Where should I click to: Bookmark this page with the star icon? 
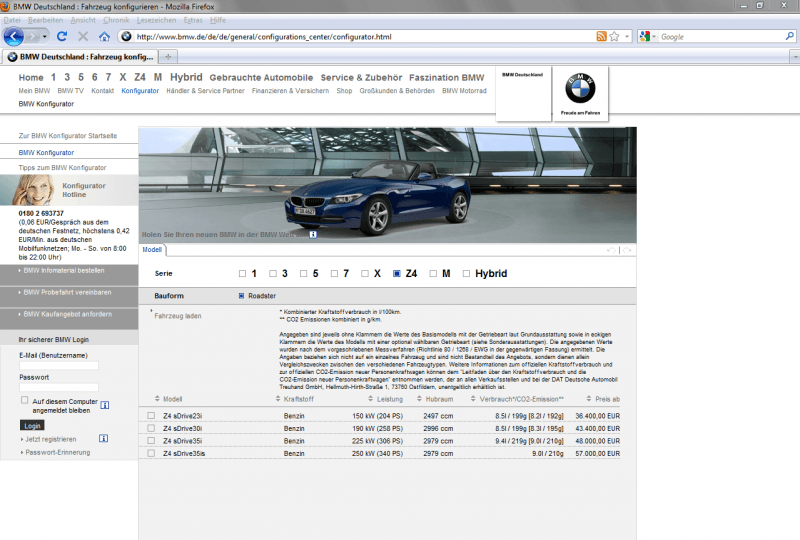(x=614, y=36)
